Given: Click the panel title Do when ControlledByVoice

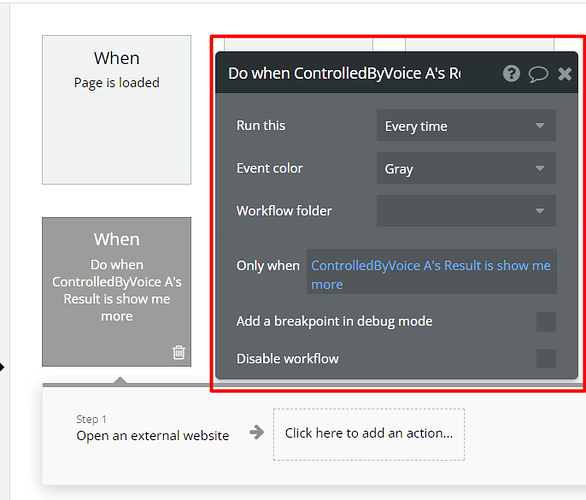Looking at the screenshot, I should point(344,74).
